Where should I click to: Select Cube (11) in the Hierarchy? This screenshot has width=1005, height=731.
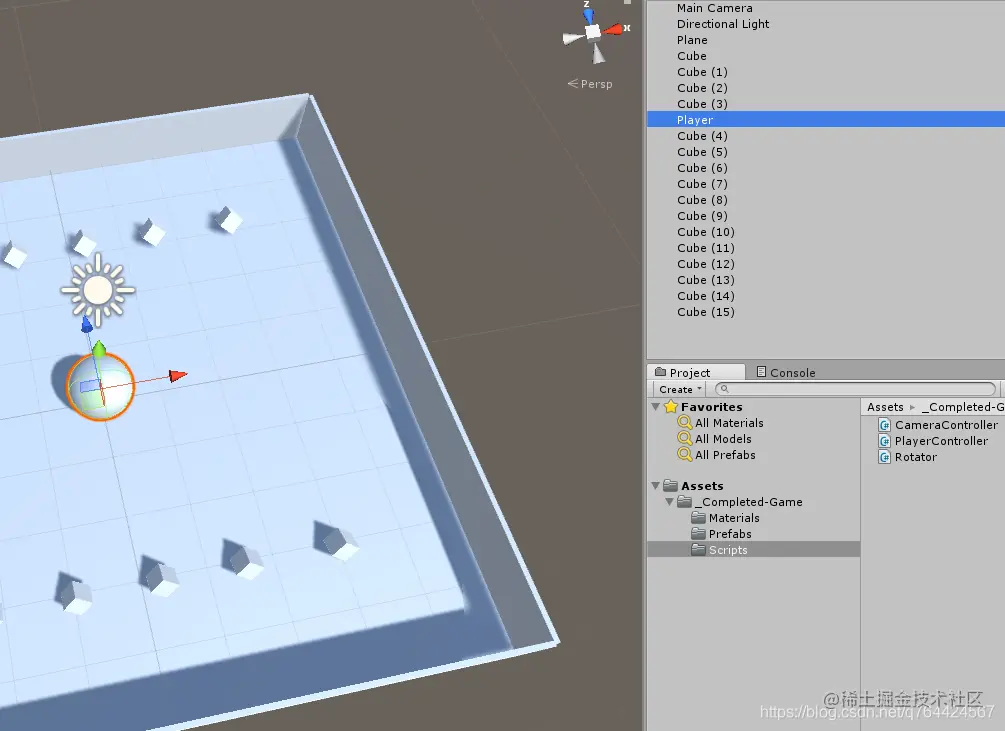click(826, 248)
